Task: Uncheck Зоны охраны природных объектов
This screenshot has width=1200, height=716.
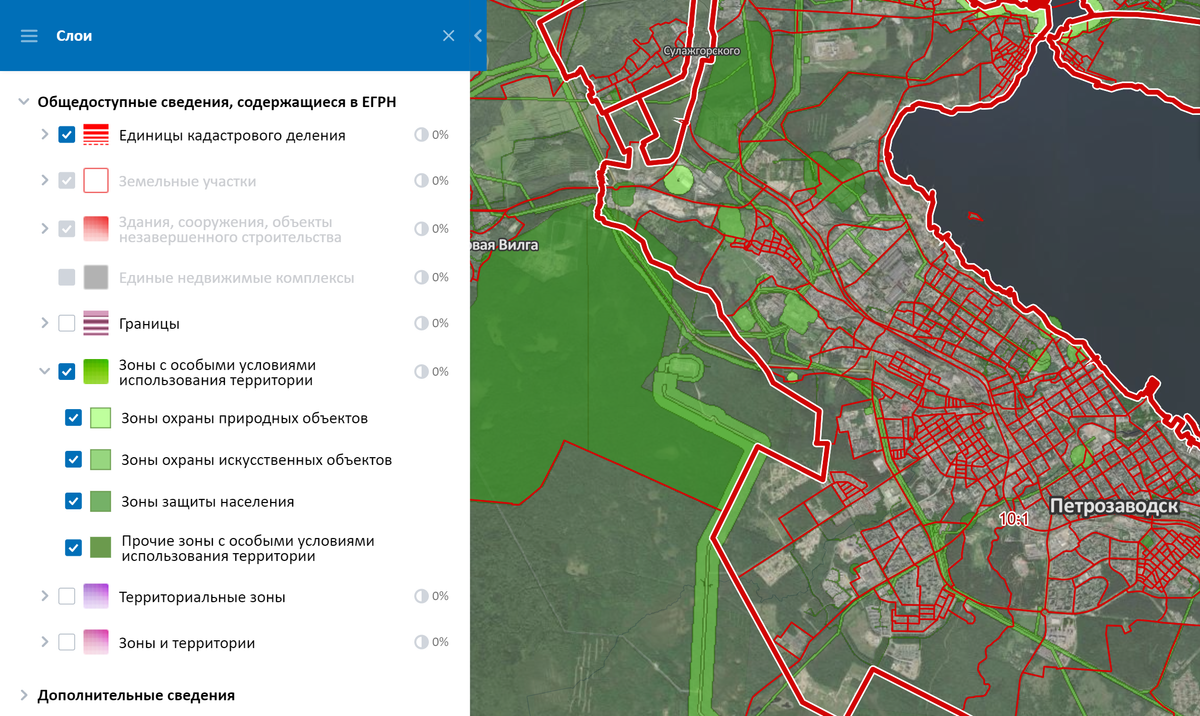Action: [73, 418]
